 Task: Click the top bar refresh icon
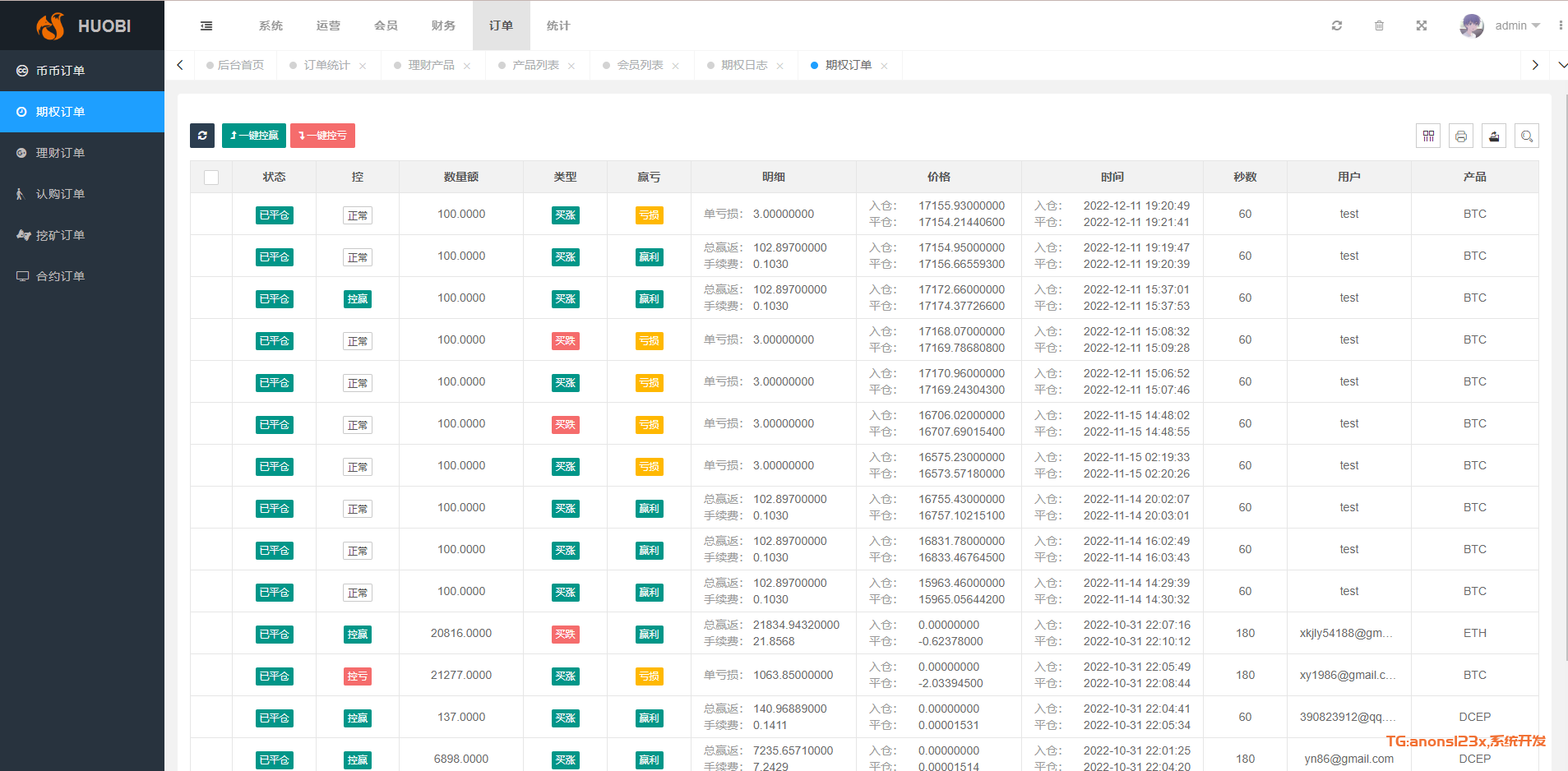[x=1337, y=25]
